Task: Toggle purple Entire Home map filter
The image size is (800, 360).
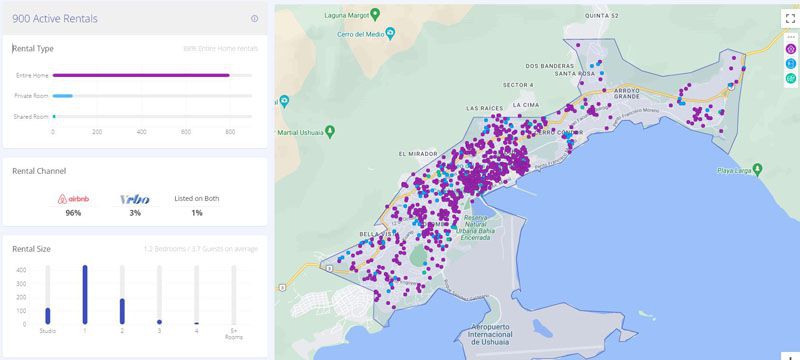Action: click(791, 49)
